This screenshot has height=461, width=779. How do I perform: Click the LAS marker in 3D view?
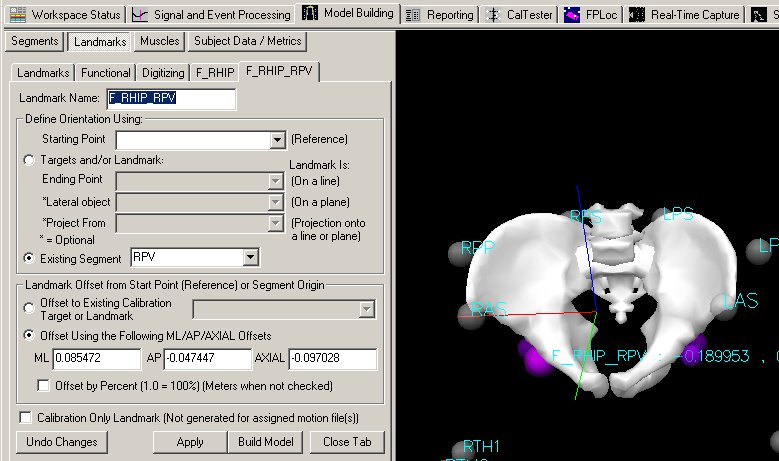[723, 305]
